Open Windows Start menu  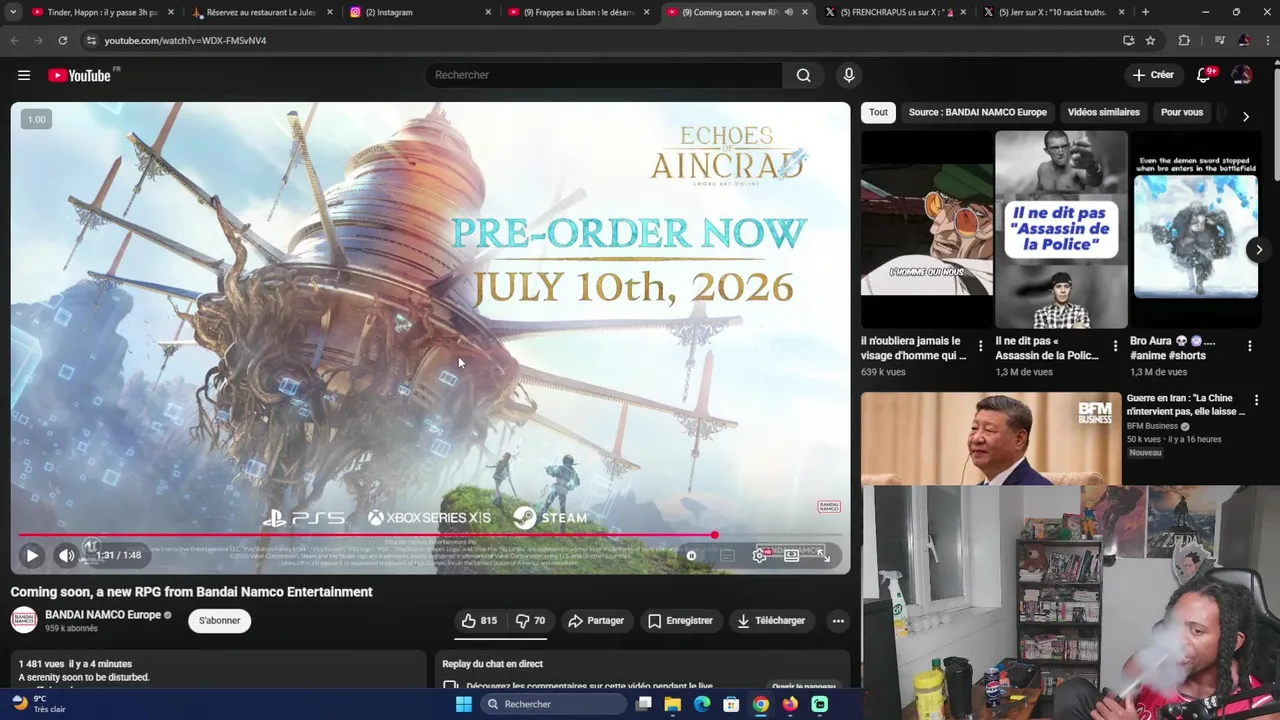click(464, 704)
